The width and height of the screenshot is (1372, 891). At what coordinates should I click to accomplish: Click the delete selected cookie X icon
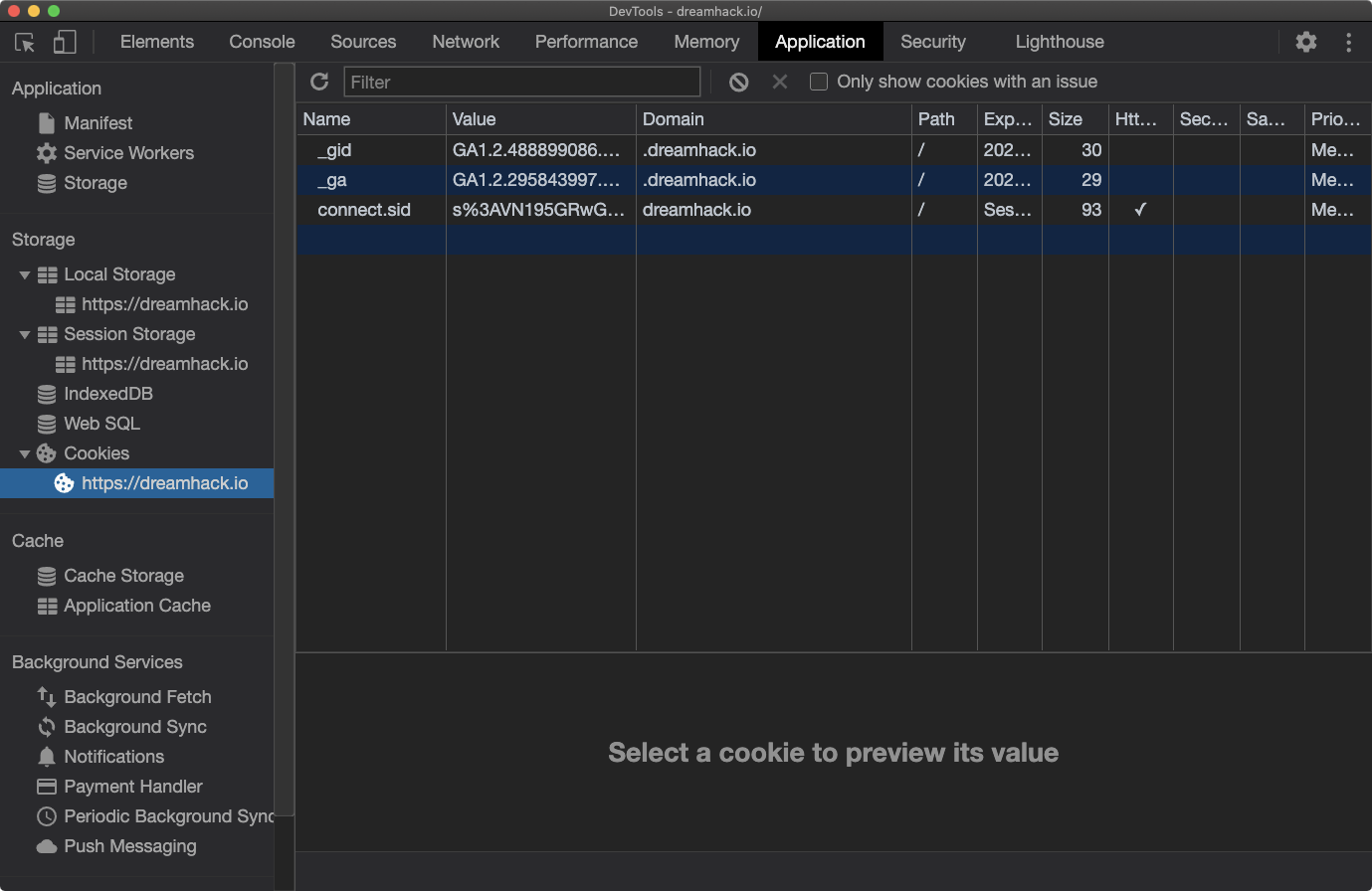(780, 82)
